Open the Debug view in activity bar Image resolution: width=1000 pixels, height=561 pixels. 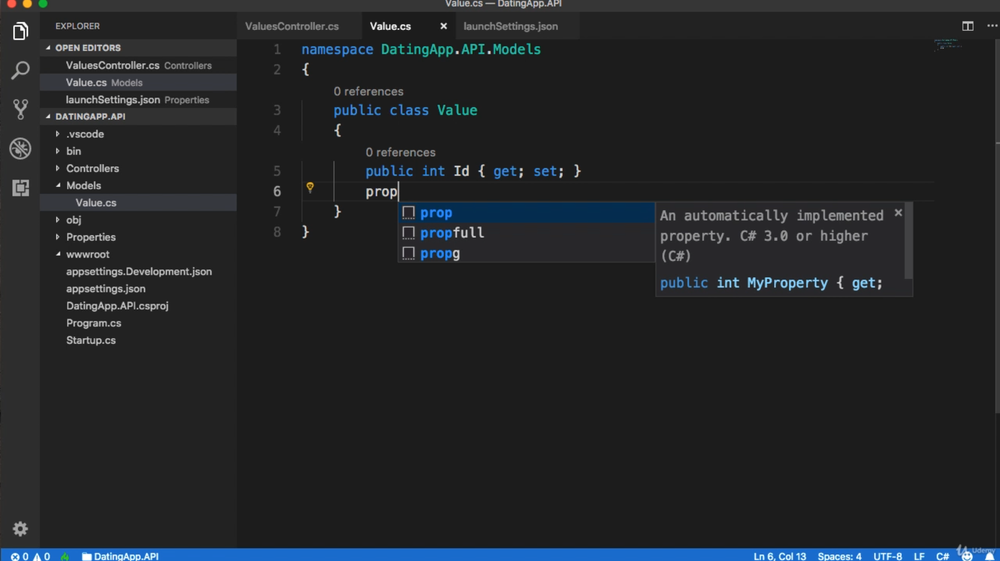[20, 149]
